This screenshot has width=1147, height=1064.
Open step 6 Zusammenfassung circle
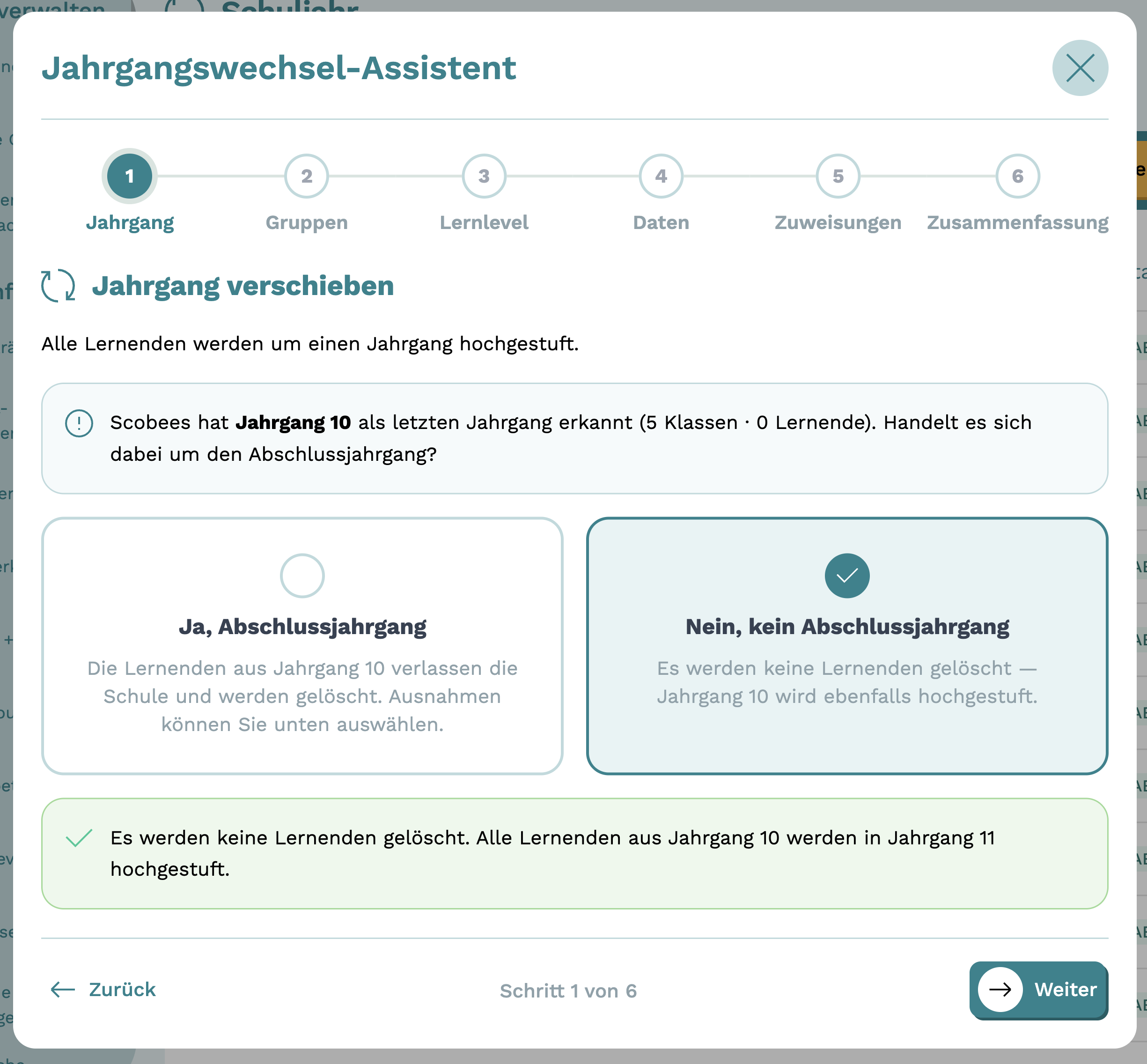tap(1017, 176)
